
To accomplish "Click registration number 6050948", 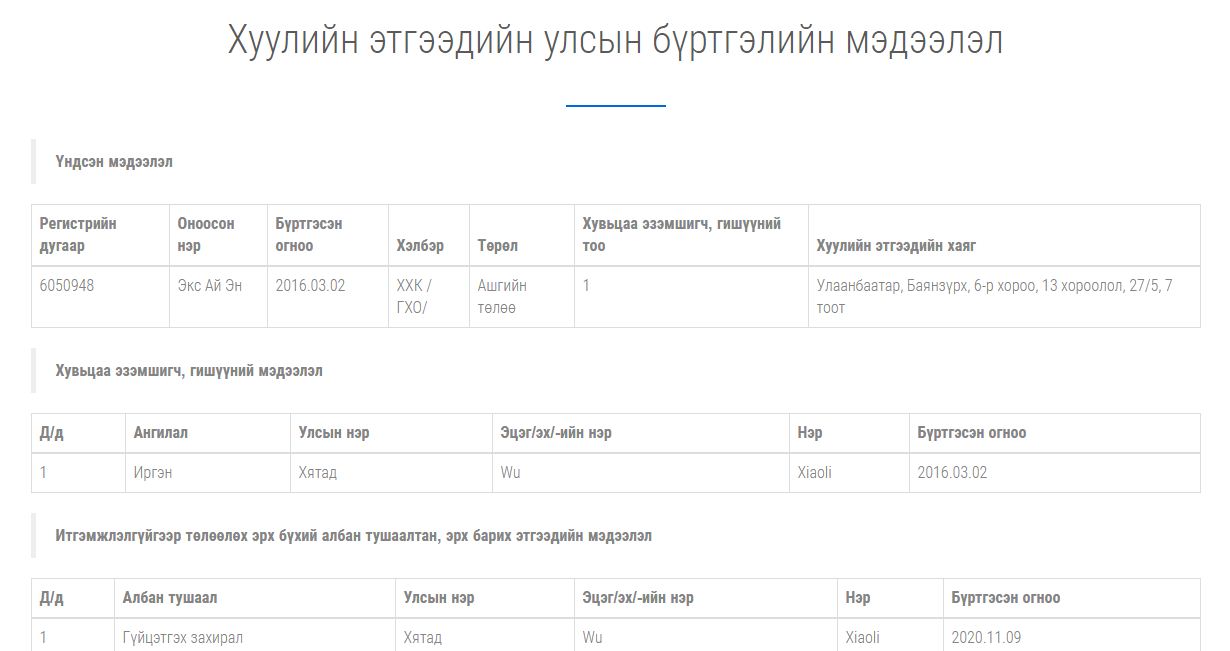I will [67, 286].
